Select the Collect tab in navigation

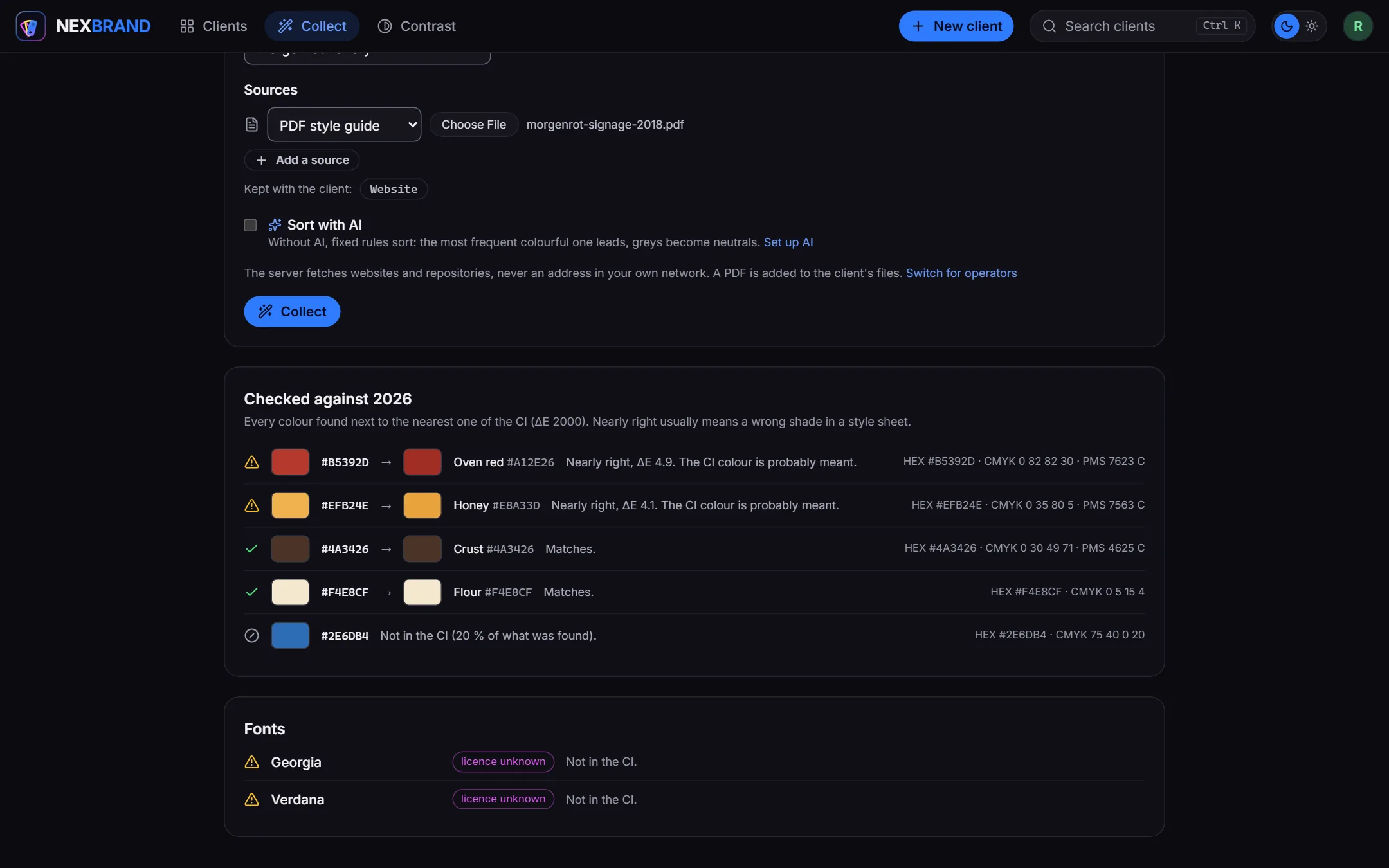click(x=312, y=26)
